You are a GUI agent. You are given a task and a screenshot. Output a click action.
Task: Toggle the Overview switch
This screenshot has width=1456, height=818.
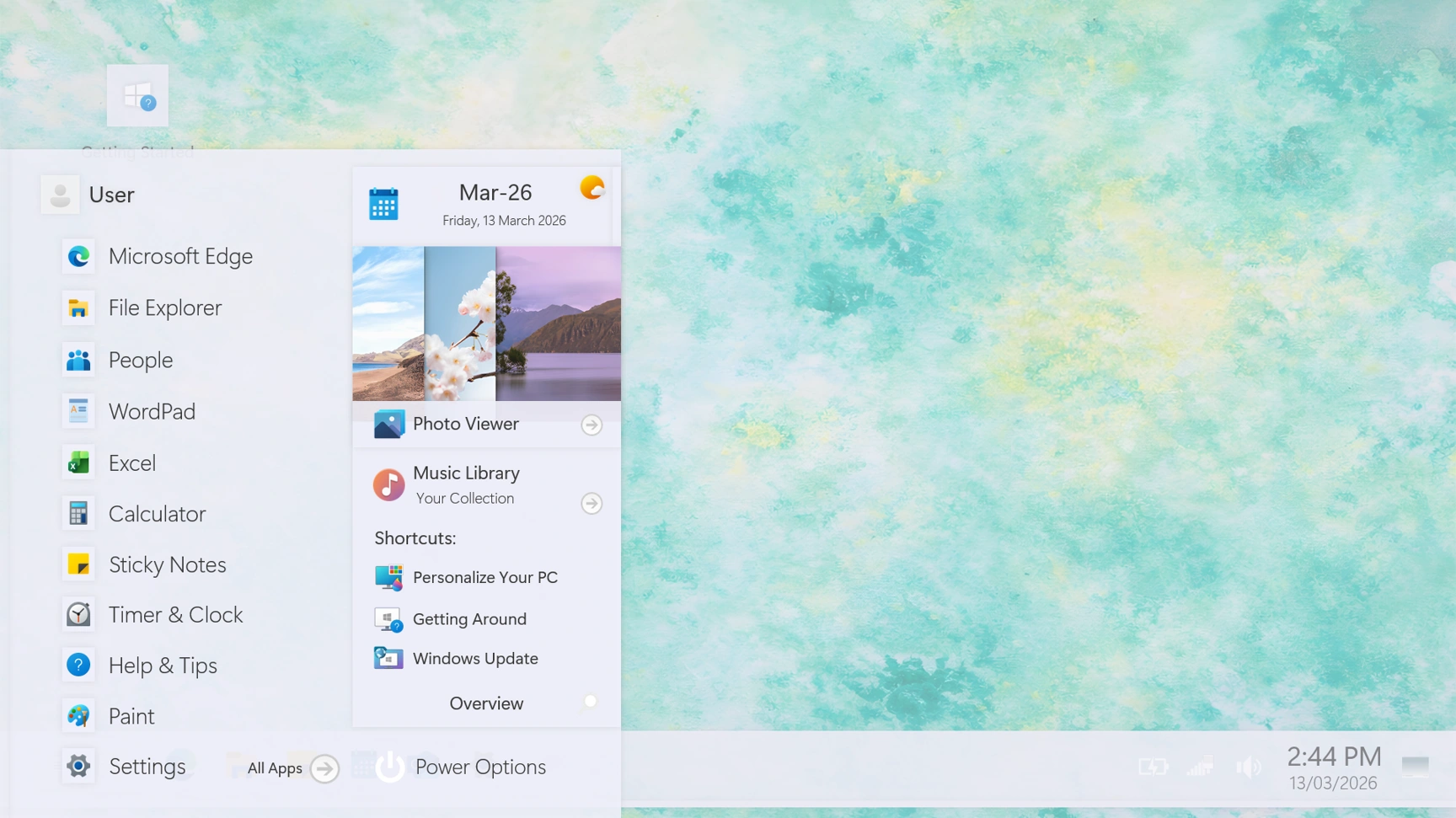click(x=590, y=702)
